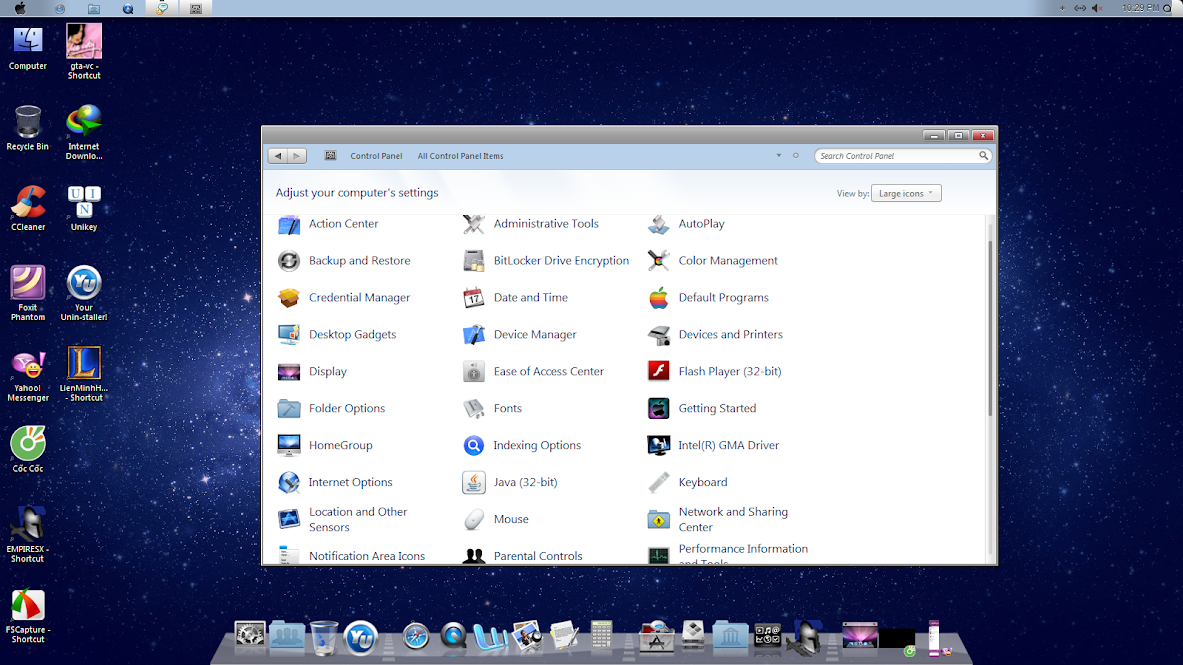Open the Devices and Printers icon
This screenshot has width=1183, height=665.
pyautogui.click(x=659, y=335)
